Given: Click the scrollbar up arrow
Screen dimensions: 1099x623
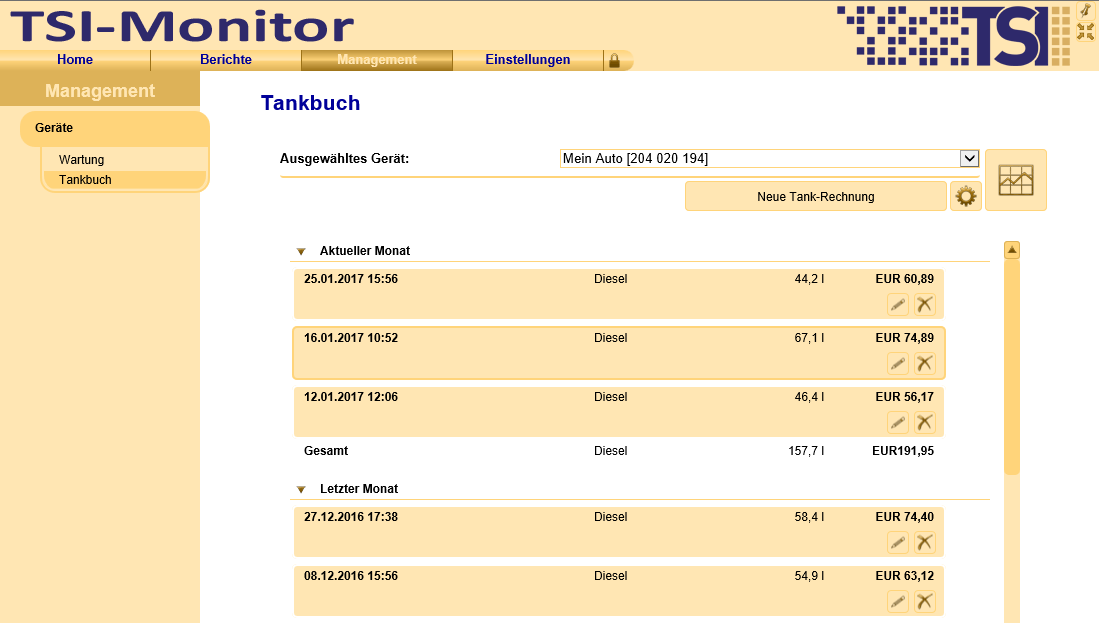Looking at the screenshot, I should pyautogui.click(x=1011, y=250).
